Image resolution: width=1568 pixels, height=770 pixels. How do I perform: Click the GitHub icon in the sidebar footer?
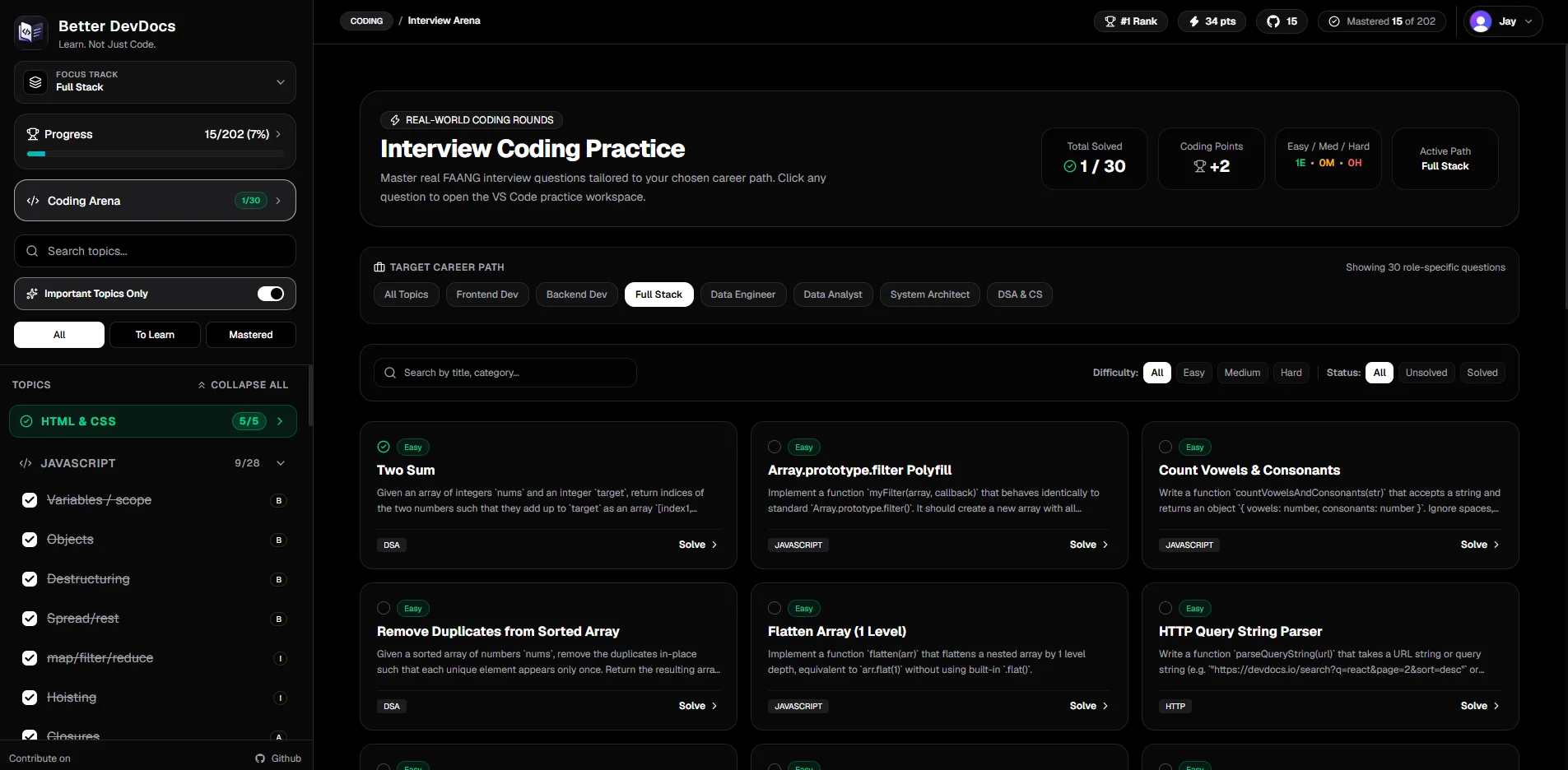[x=260, y=758]
